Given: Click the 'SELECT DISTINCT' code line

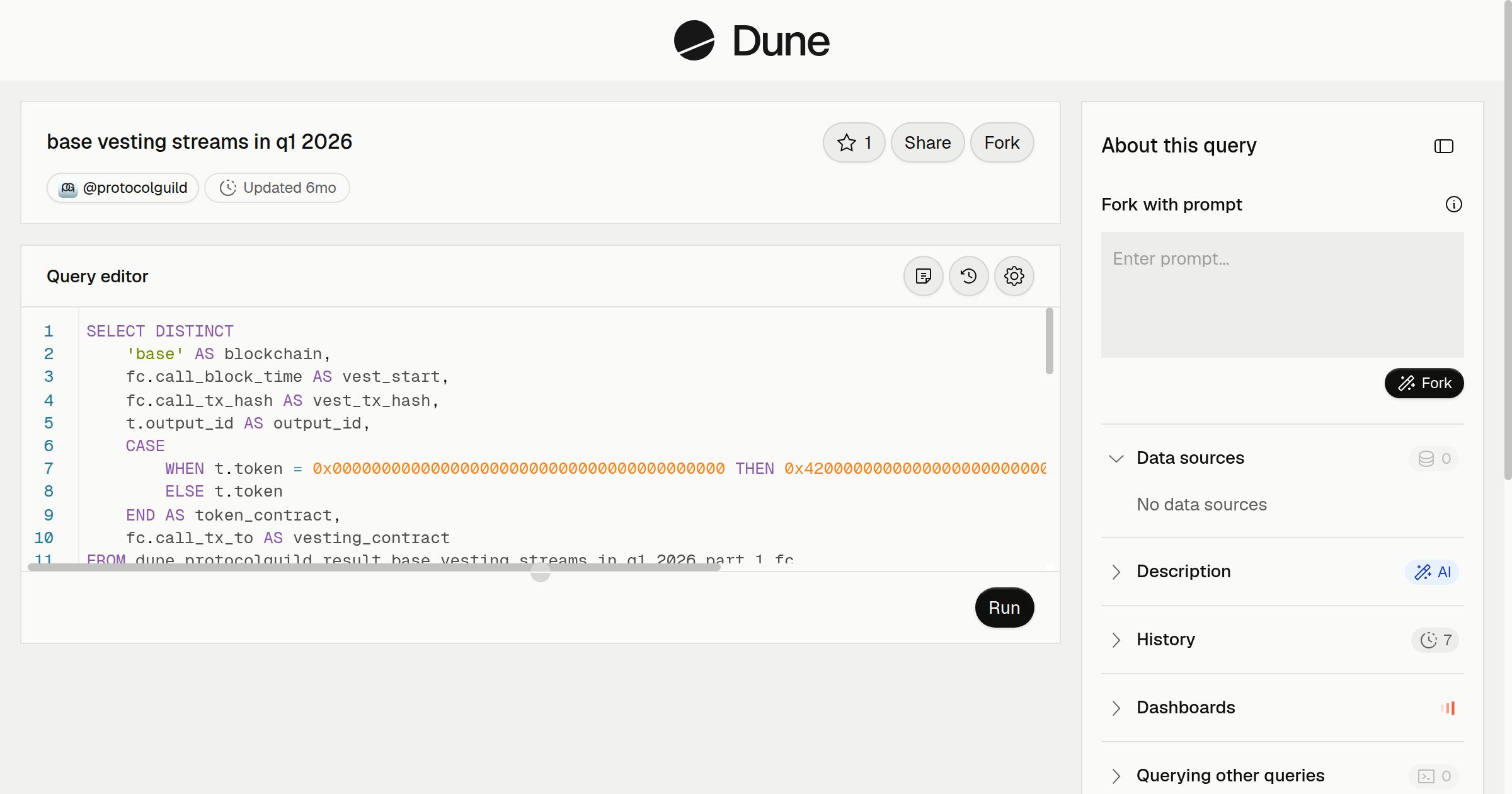Looking at the screenshot, I should coord(160,331).
